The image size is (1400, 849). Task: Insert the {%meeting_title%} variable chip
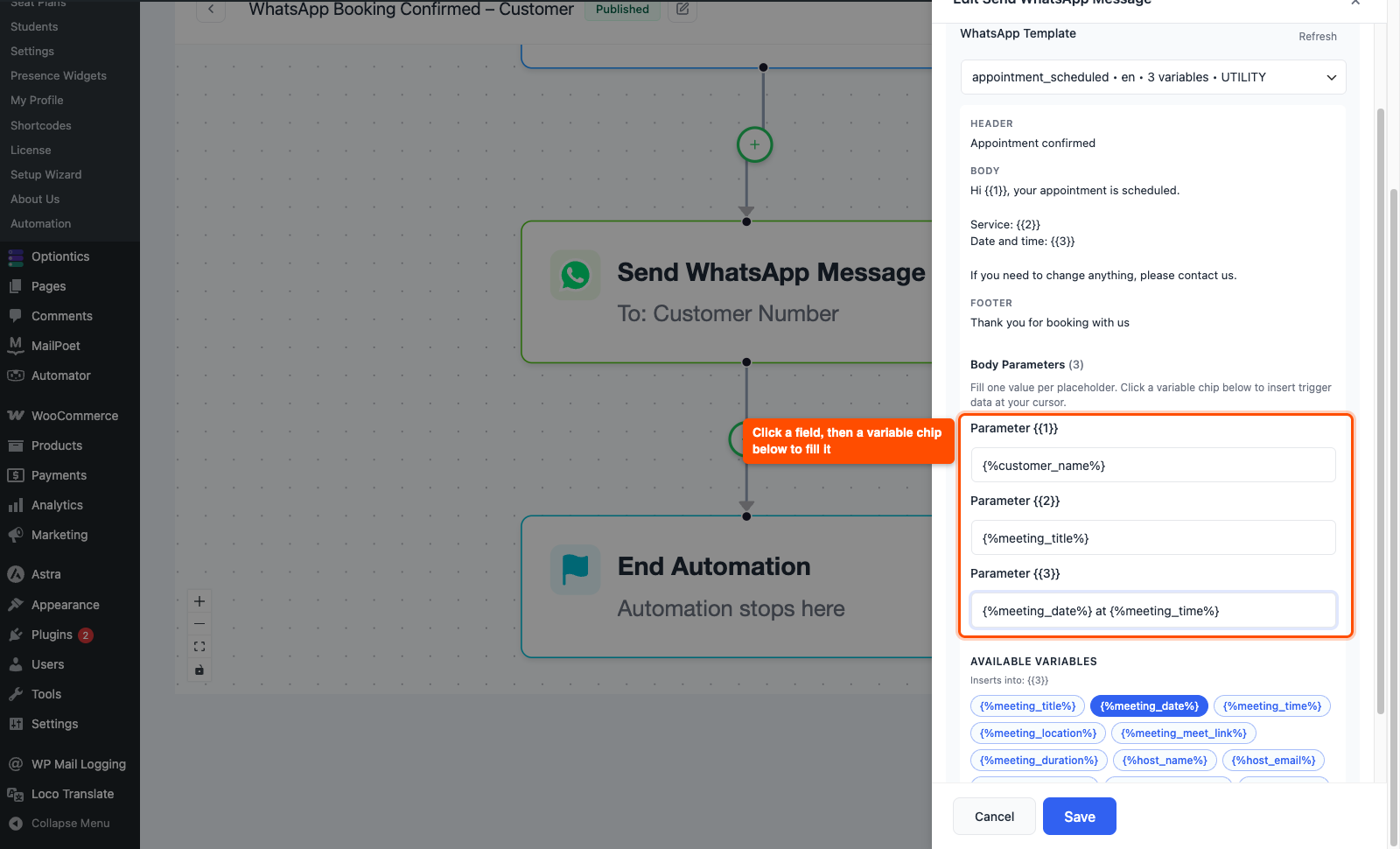click(1028, 706)
